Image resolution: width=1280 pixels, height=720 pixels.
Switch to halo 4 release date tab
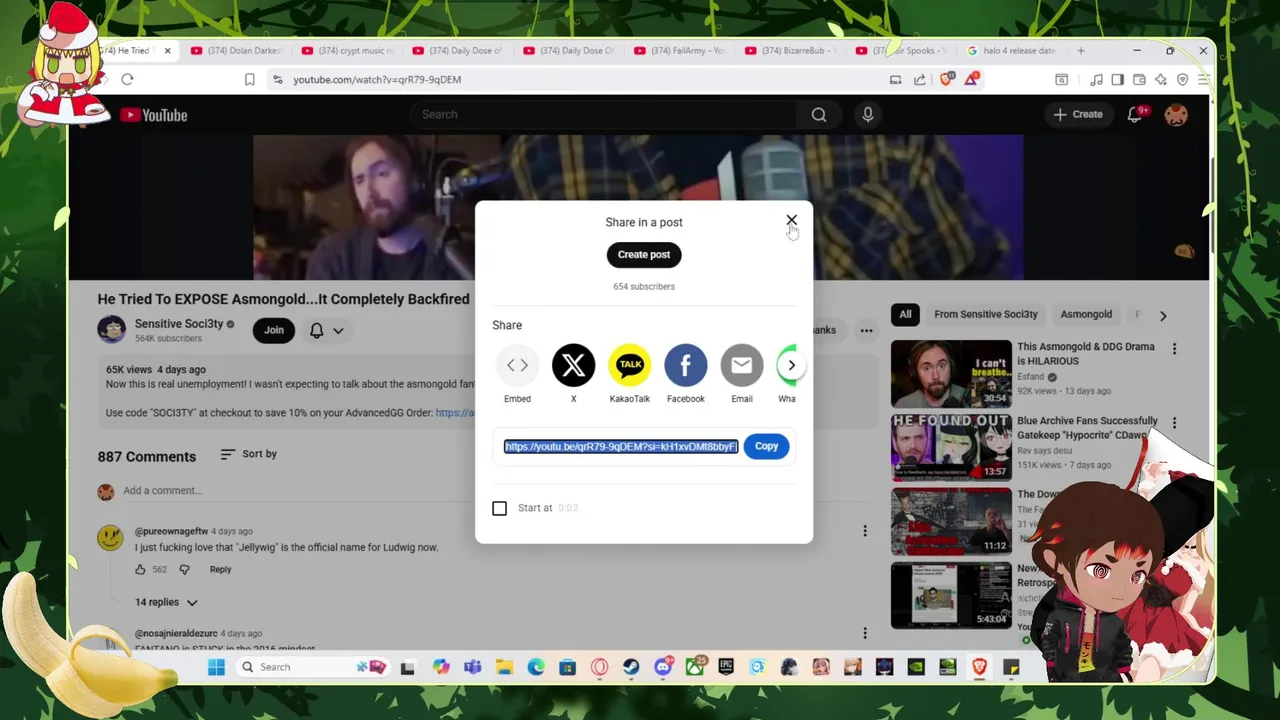coord(1012,50)
